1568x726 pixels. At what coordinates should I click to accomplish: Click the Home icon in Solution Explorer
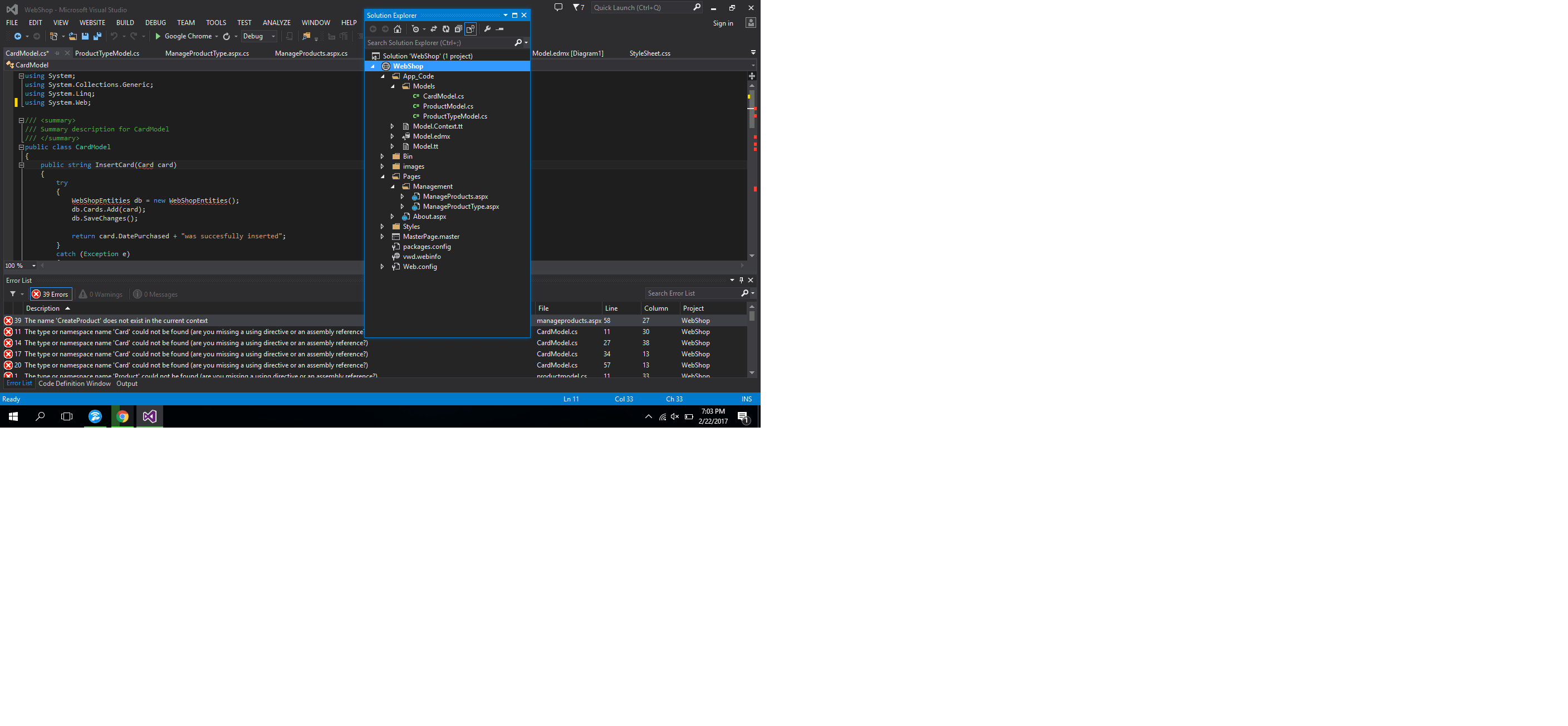(x=398, y=29)
